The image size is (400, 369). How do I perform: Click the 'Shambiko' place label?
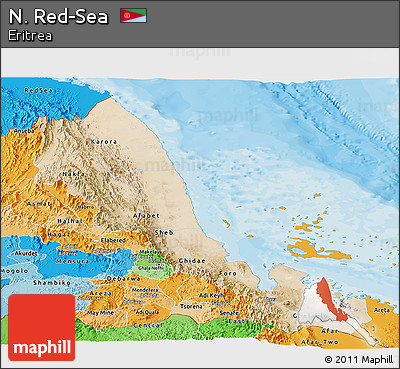click(x=52, y=283)
